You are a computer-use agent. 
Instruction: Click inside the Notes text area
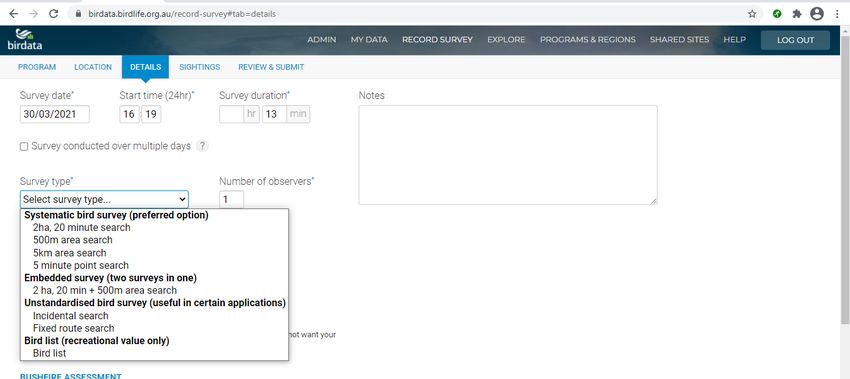click(508, 155)
